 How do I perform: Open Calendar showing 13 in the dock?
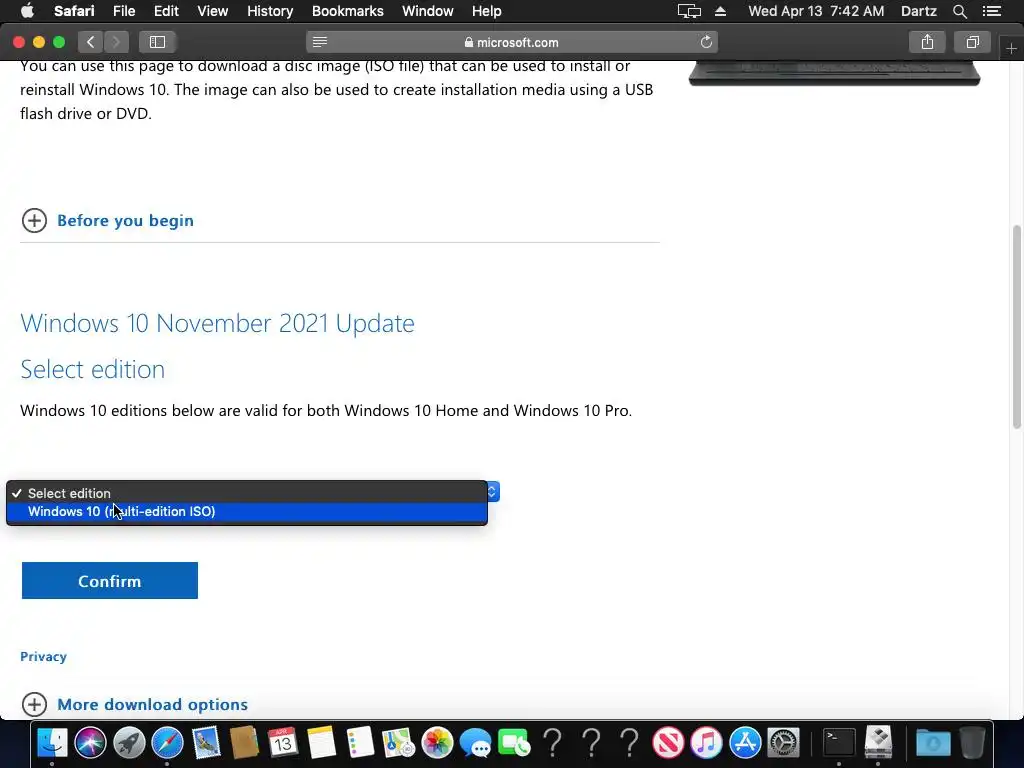click(283, 743)
